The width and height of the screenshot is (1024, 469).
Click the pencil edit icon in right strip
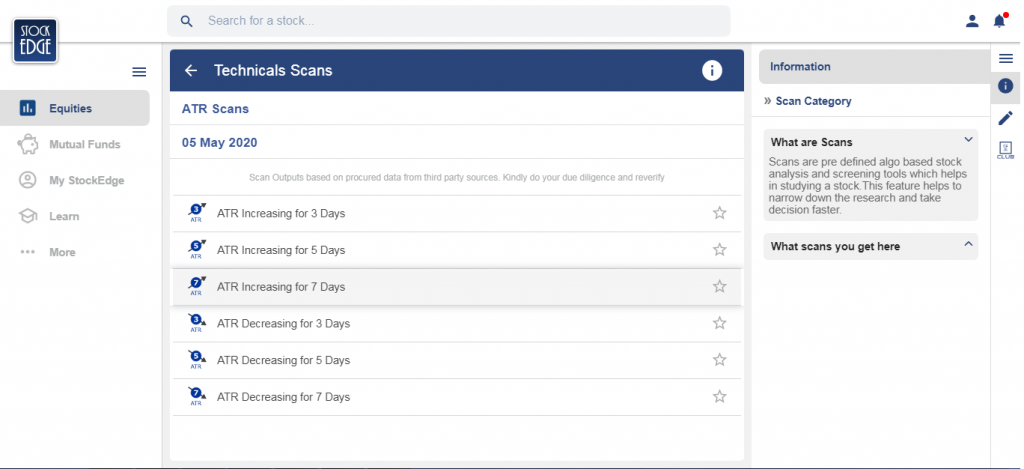coord(1006,118)
